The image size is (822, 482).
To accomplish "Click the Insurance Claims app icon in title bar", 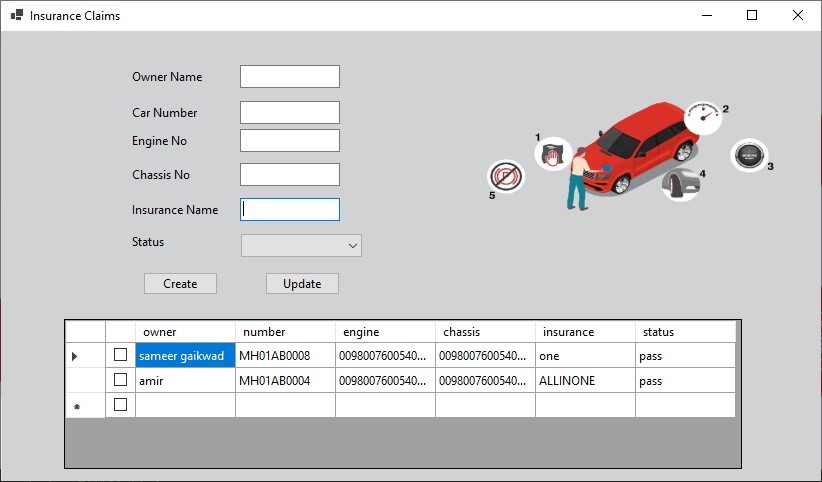I will (x=15, y=16).
